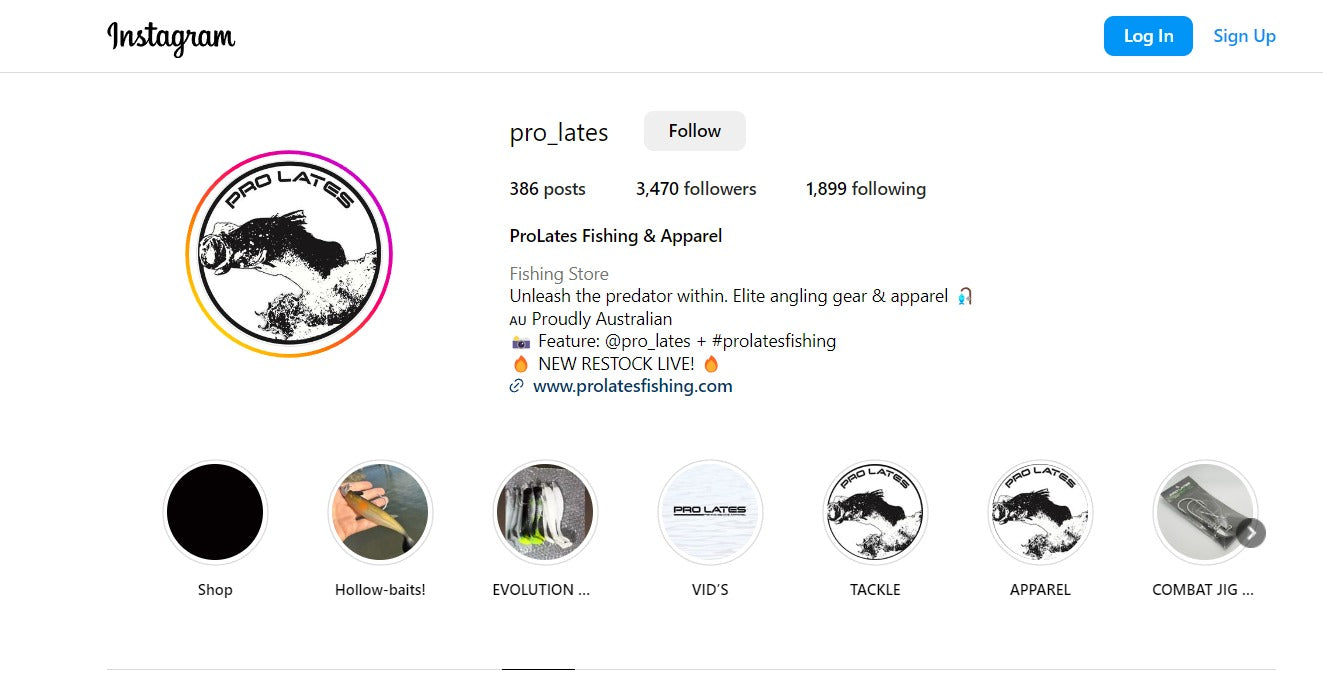Click the Sign Up link
The image size is (1323, 682).
pyautogui.click(x=1244, y=36)
